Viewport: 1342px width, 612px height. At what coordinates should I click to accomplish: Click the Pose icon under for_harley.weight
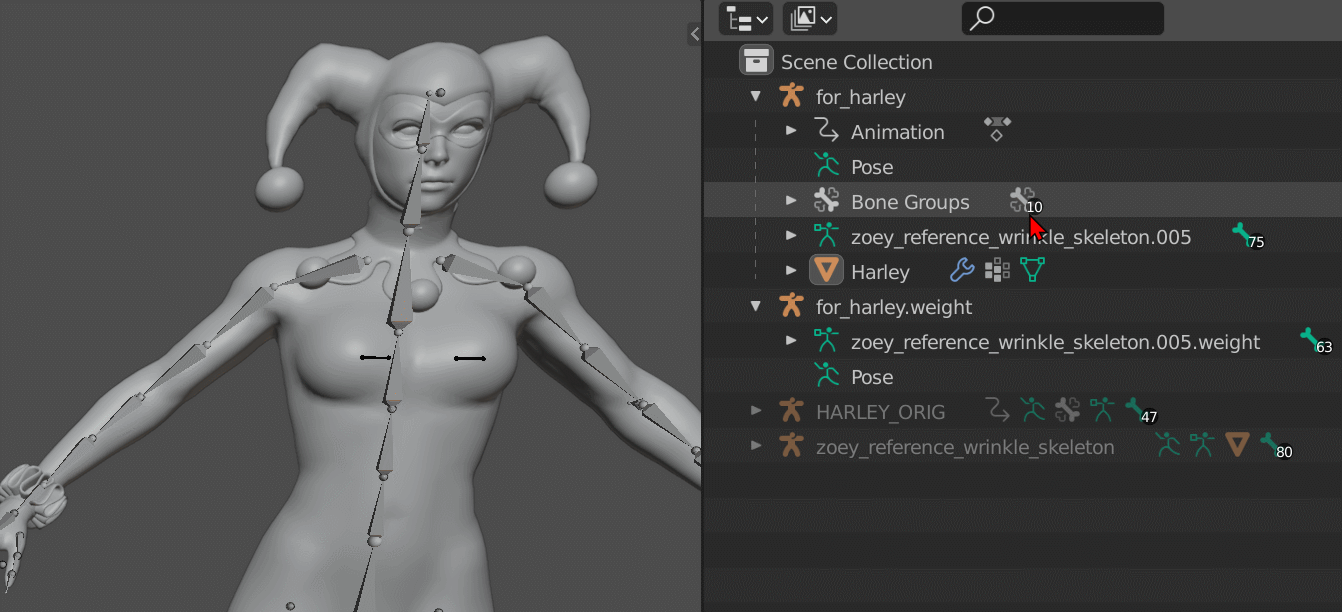click(825, 376)
